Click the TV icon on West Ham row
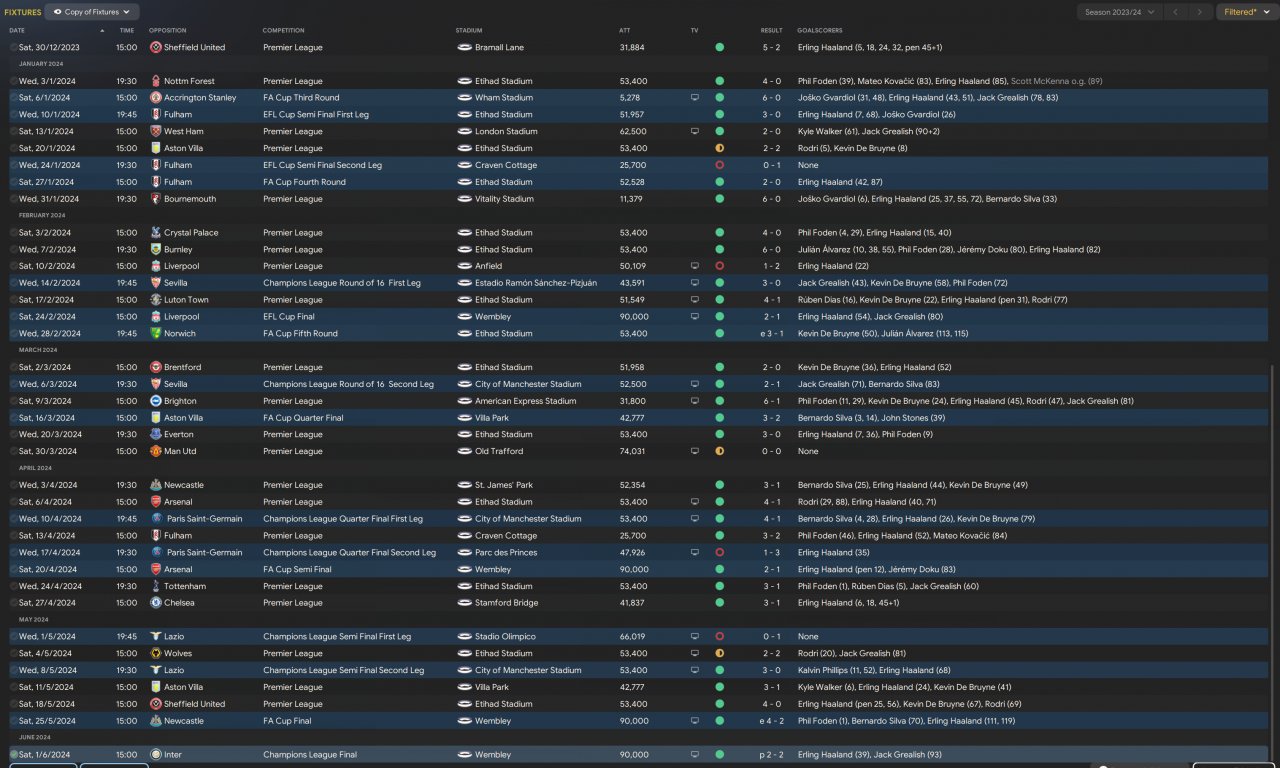This screenshot has width=1280, height=768. pos(695,131)
